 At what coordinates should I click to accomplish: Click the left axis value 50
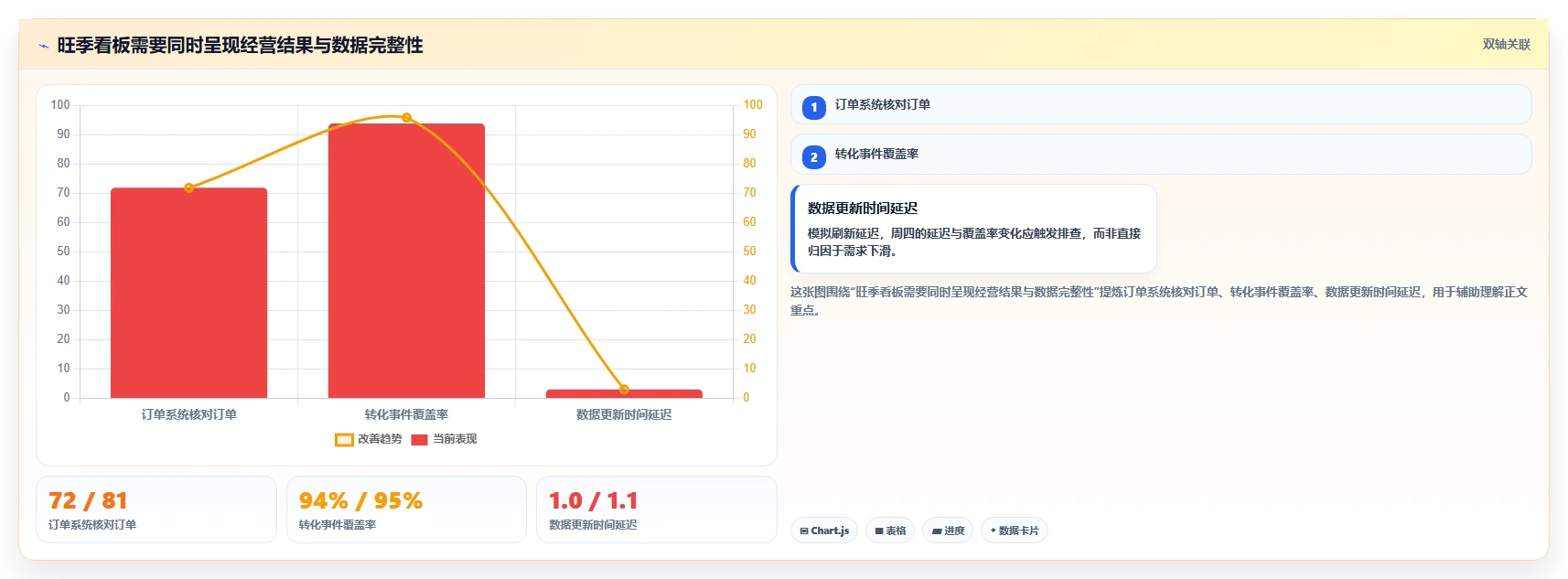pyautogui.click(x=63, y=252)
